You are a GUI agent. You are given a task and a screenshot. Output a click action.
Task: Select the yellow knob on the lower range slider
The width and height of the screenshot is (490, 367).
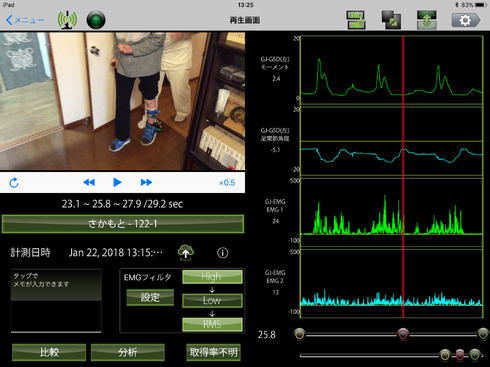click(x=445, y=355)
